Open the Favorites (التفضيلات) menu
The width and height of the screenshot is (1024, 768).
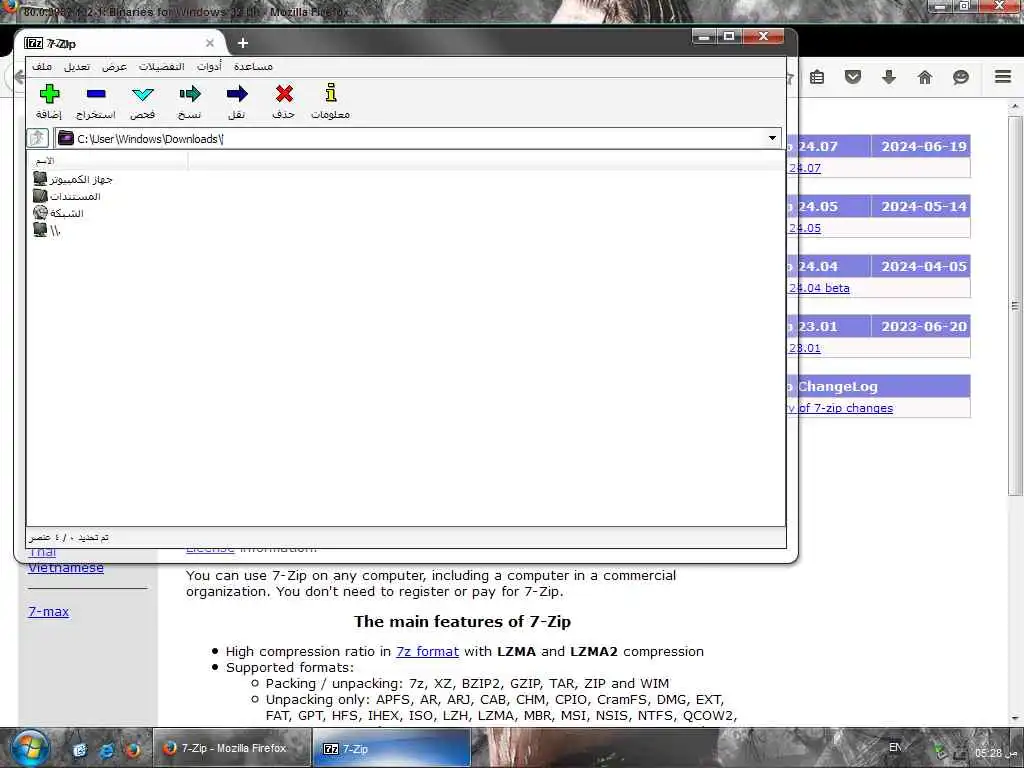pyautogui.click(x=161, y=67)
